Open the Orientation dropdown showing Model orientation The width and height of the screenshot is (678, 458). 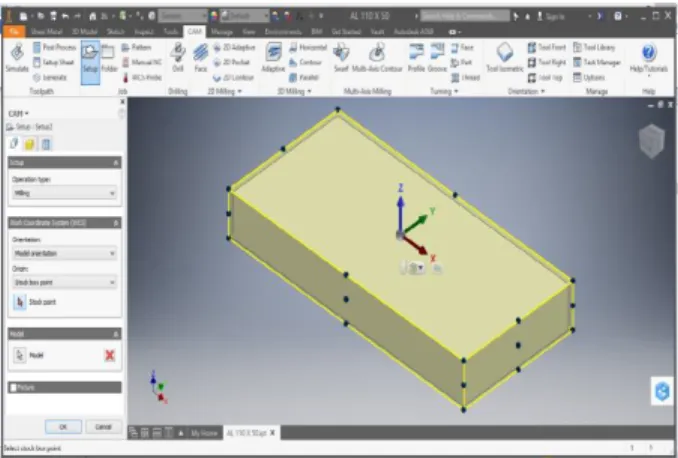[x=64, y=253]
